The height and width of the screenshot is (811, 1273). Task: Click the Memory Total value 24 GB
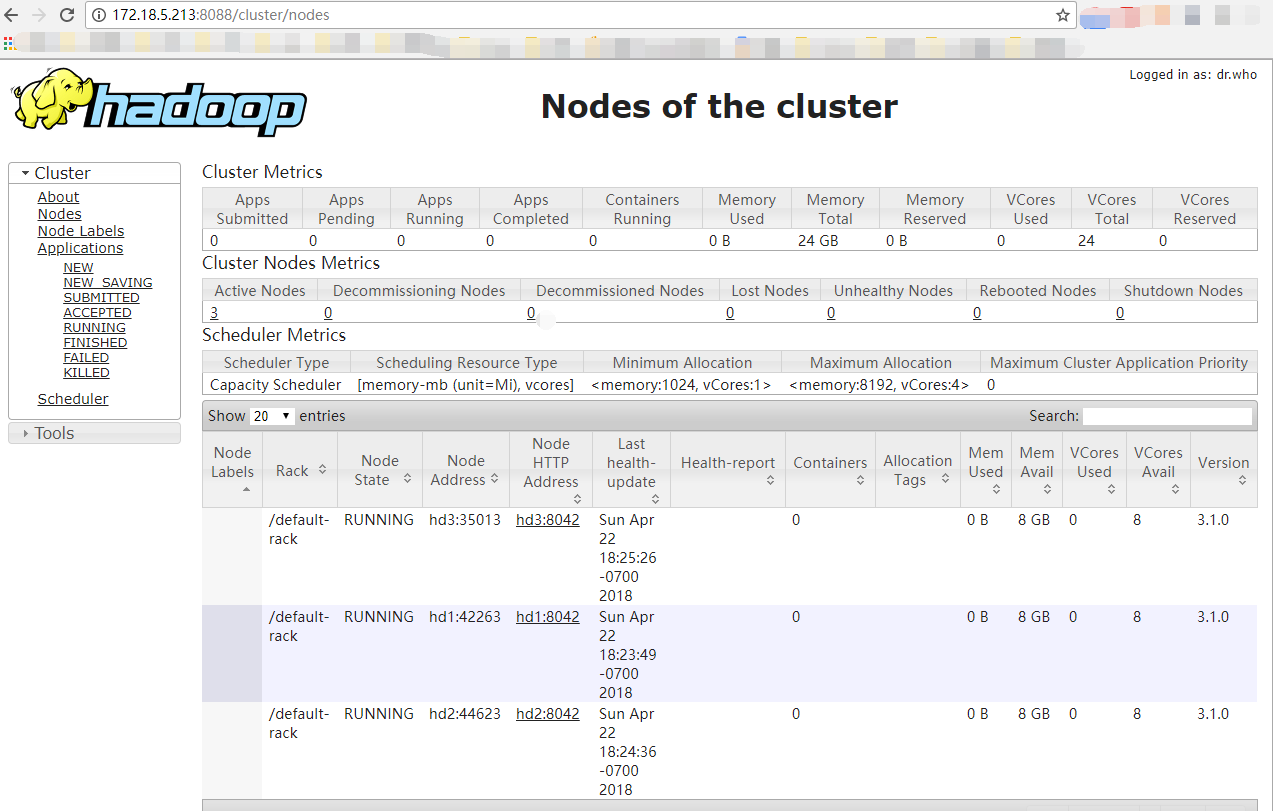point(818,241)
